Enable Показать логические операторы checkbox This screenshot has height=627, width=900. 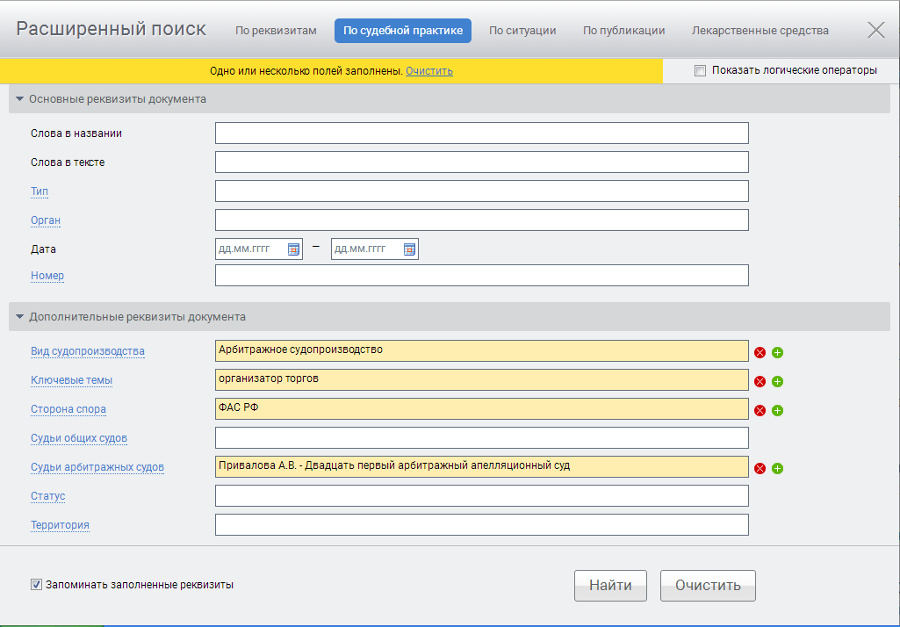tap(700, 71)
